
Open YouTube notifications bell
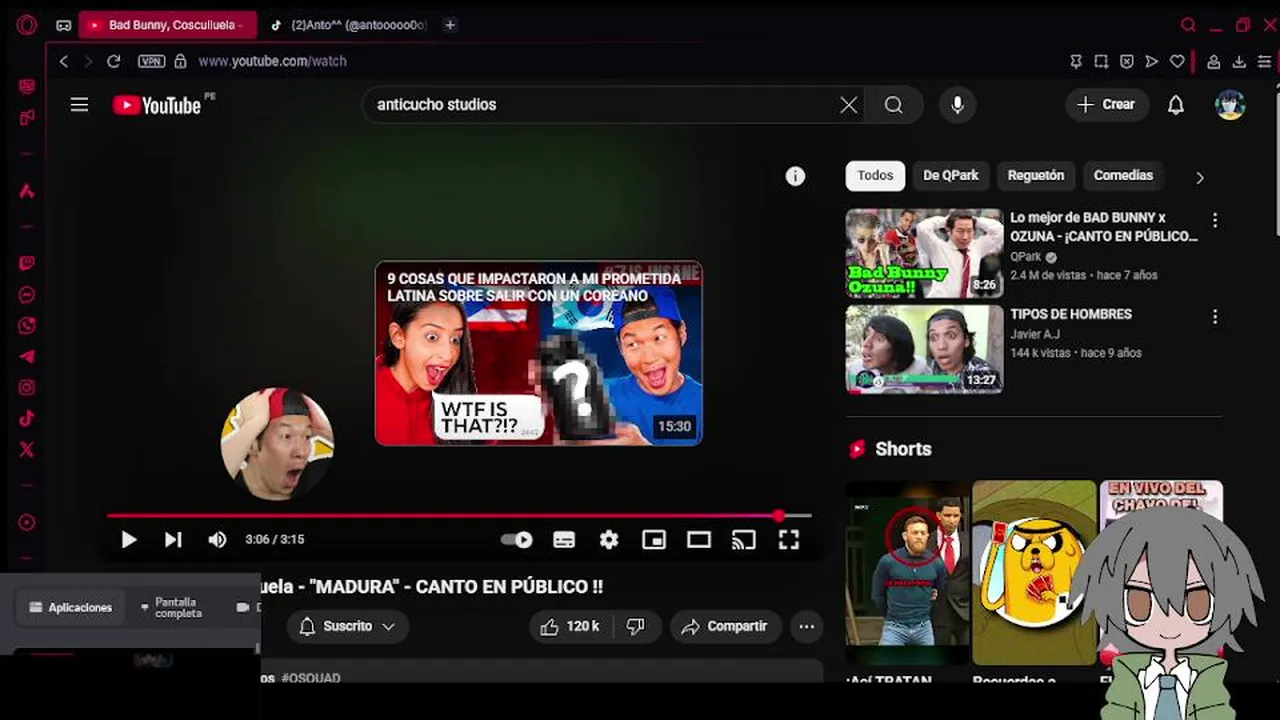tap(1176, 105)
